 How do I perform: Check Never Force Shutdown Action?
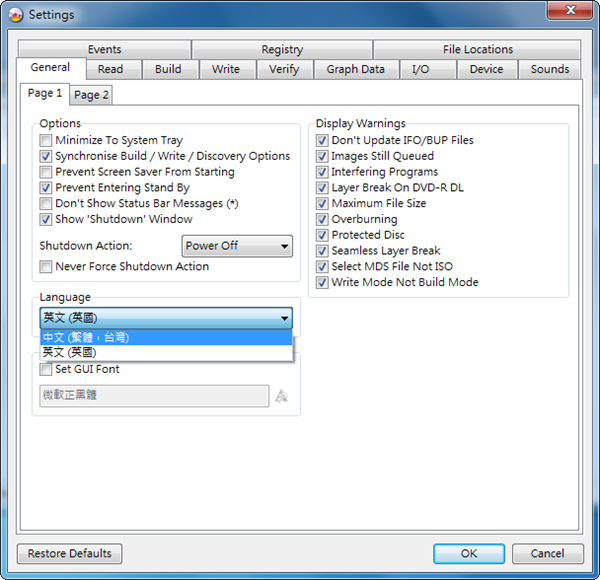46,266
